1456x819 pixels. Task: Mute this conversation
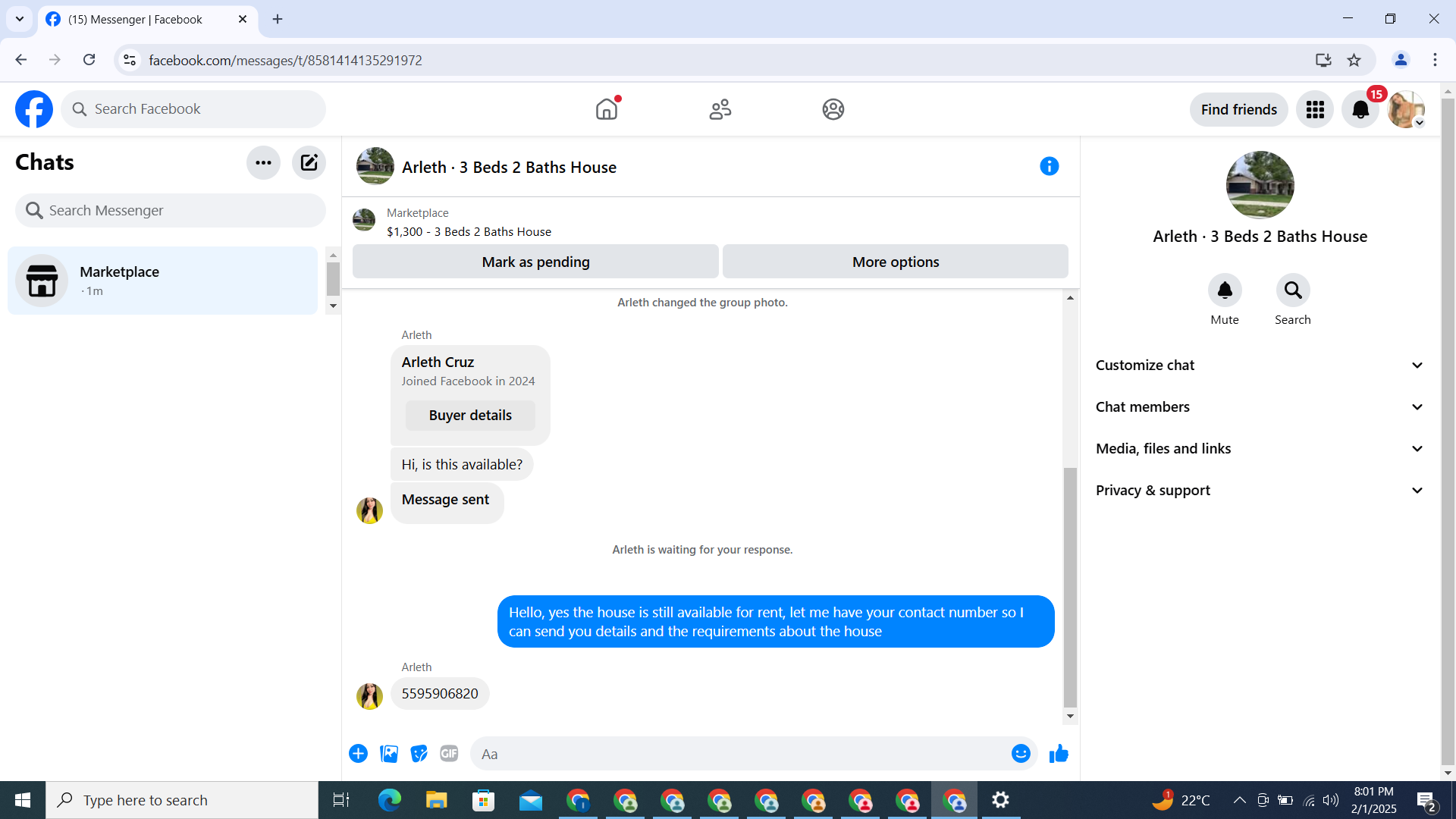[x=1224, y=290]
